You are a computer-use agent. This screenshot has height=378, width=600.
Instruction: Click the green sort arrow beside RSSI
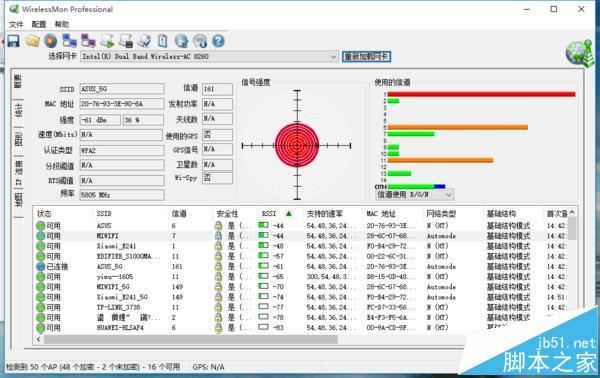pyautogui.click(x=289, y=213)
